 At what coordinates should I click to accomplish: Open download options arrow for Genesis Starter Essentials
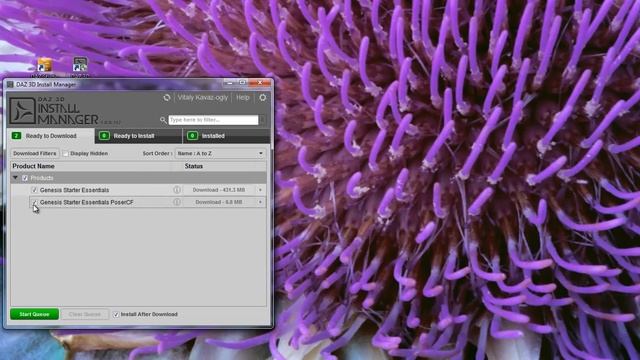[260, 190]
